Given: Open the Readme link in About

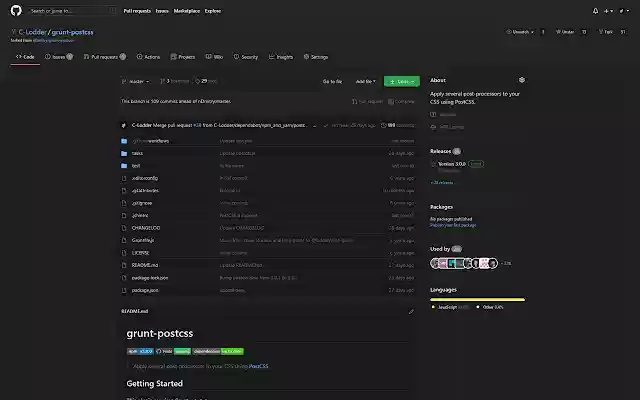Looking at the screenshot, I should point(443,115).
